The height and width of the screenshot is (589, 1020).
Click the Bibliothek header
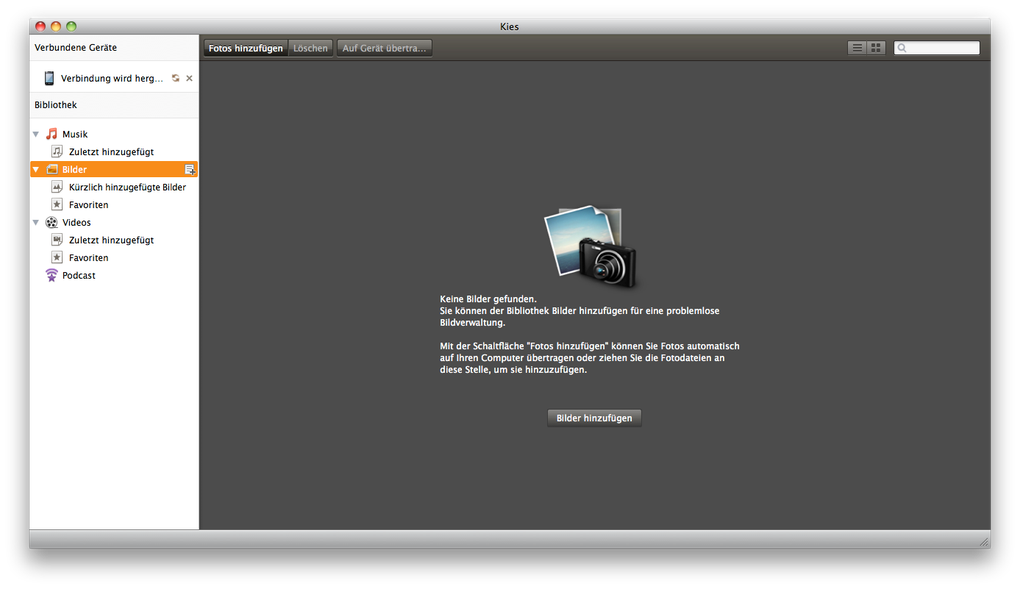click(x=55, y=105)
